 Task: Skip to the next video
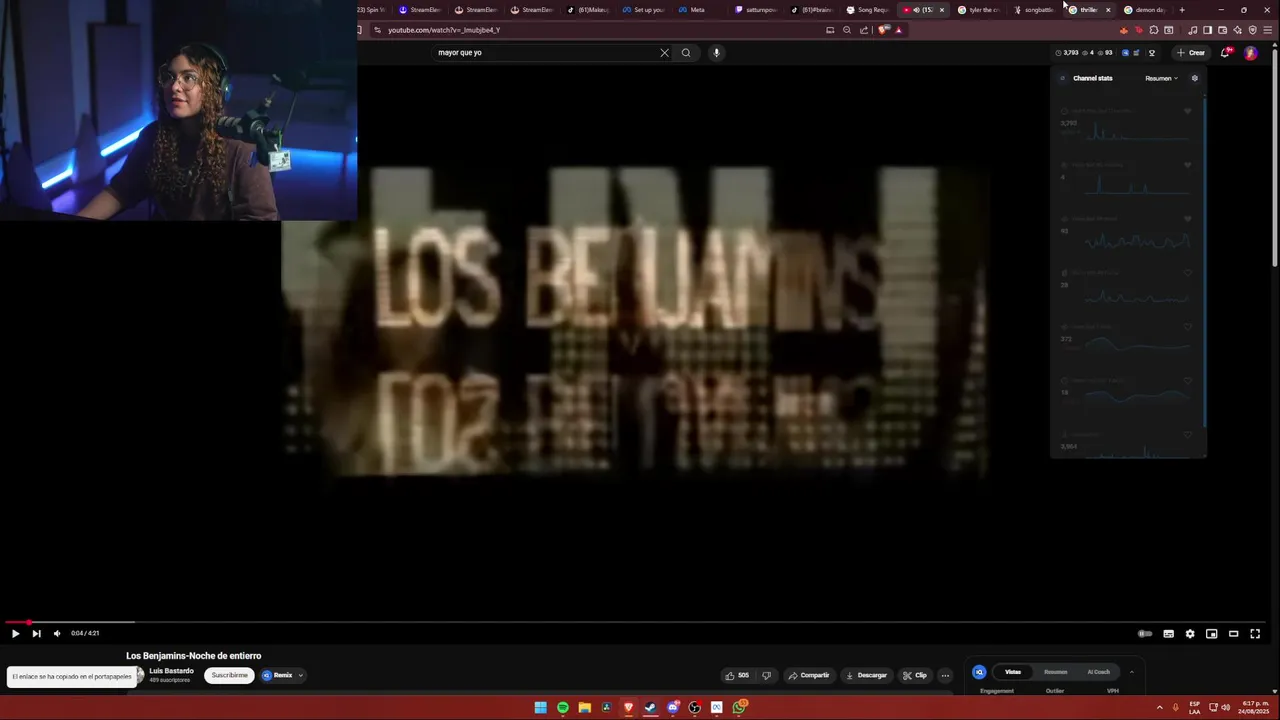pyautogui.click(x=36, y=633)
